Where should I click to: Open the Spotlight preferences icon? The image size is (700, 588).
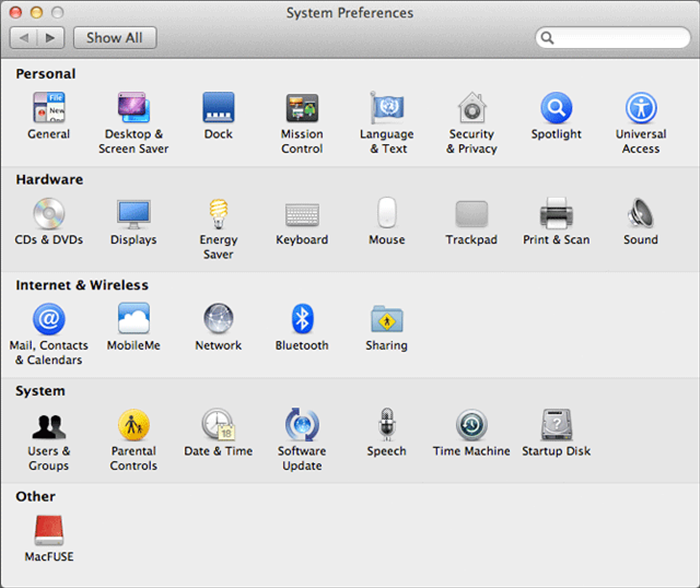[x=556, y=108]
